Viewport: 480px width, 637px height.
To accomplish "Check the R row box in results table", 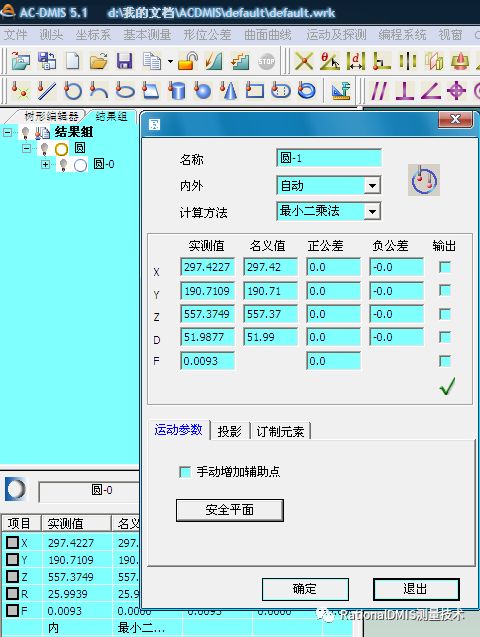I will click(13, 594).
